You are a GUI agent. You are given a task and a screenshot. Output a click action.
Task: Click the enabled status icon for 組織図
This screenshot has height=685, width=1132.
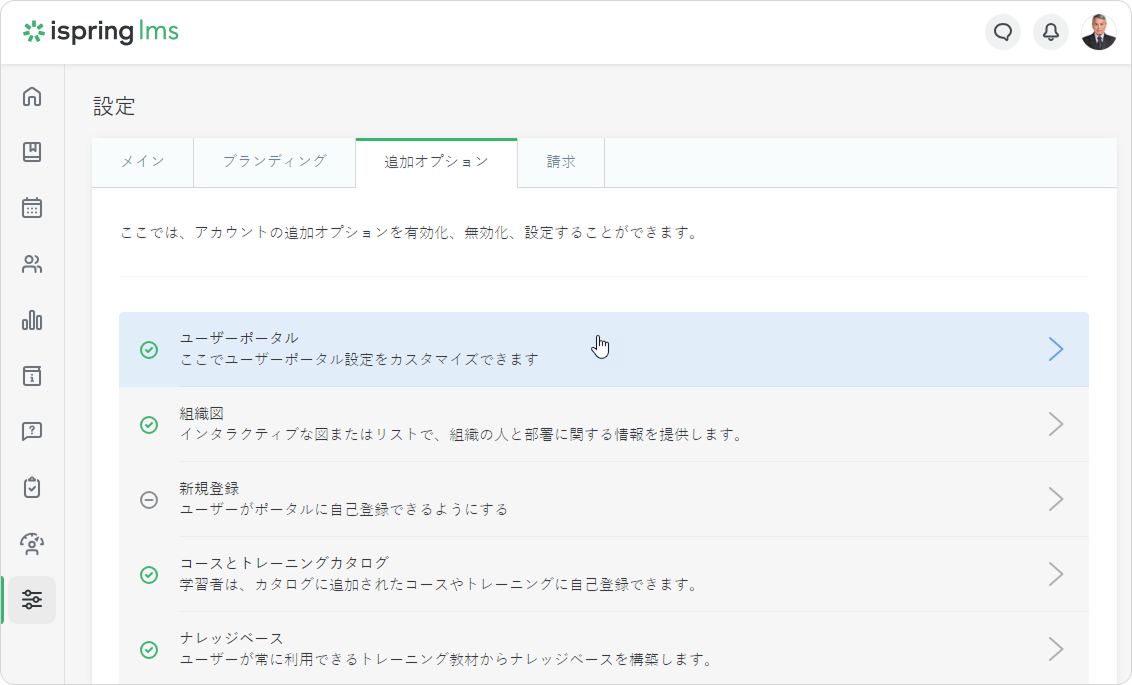coord(149,425)
